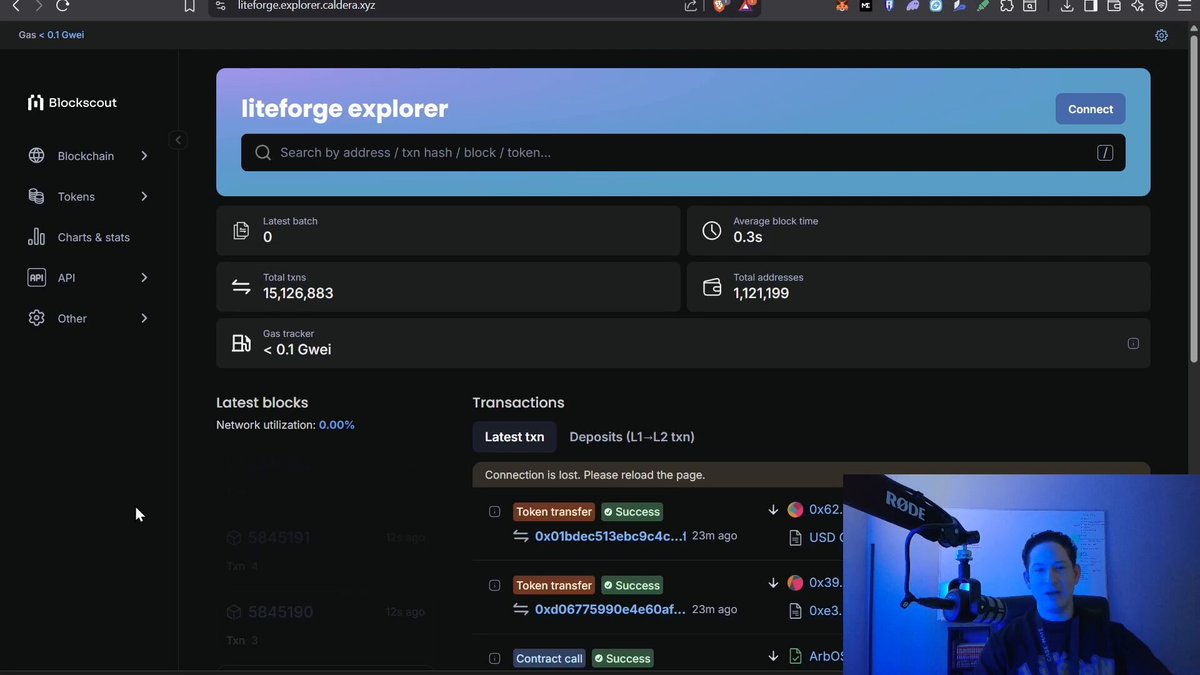Go back in browser

15,5
